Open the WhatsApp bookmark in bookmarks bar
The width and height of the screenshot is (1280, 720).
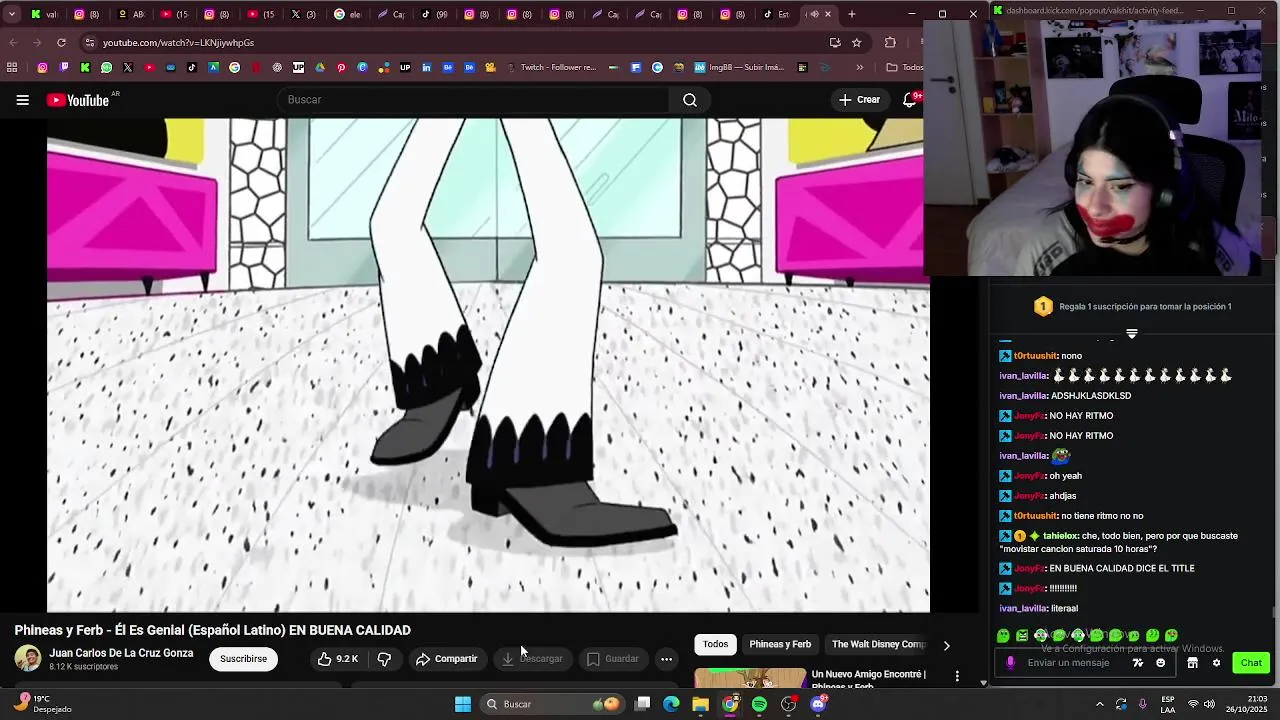pos(106,68)
